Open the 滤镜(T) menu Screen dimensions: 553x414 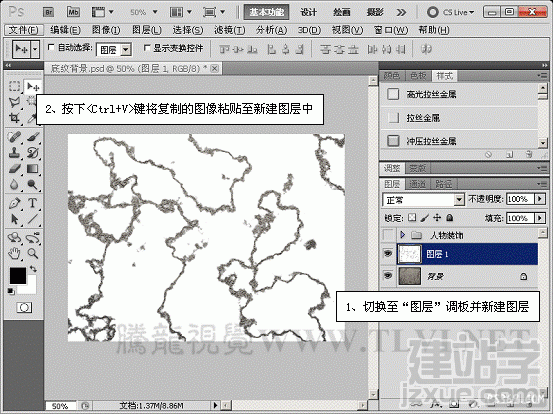pos(230,30)
